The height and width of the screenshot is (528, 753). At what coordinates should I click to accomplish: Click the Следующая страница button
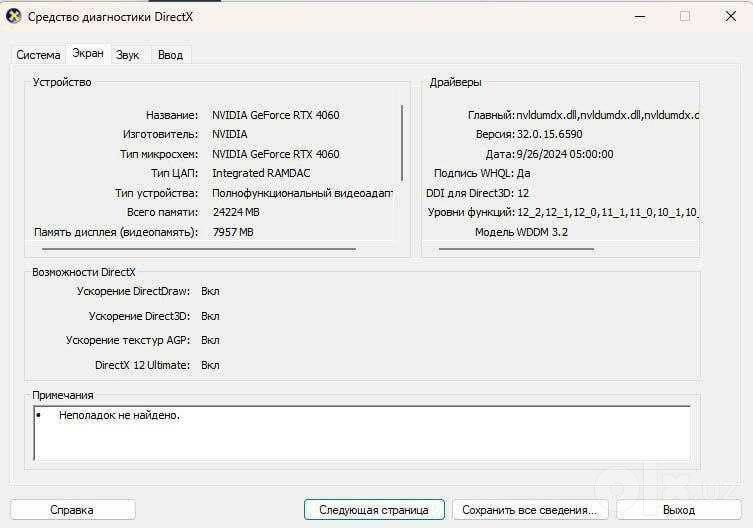coord(374,510)
